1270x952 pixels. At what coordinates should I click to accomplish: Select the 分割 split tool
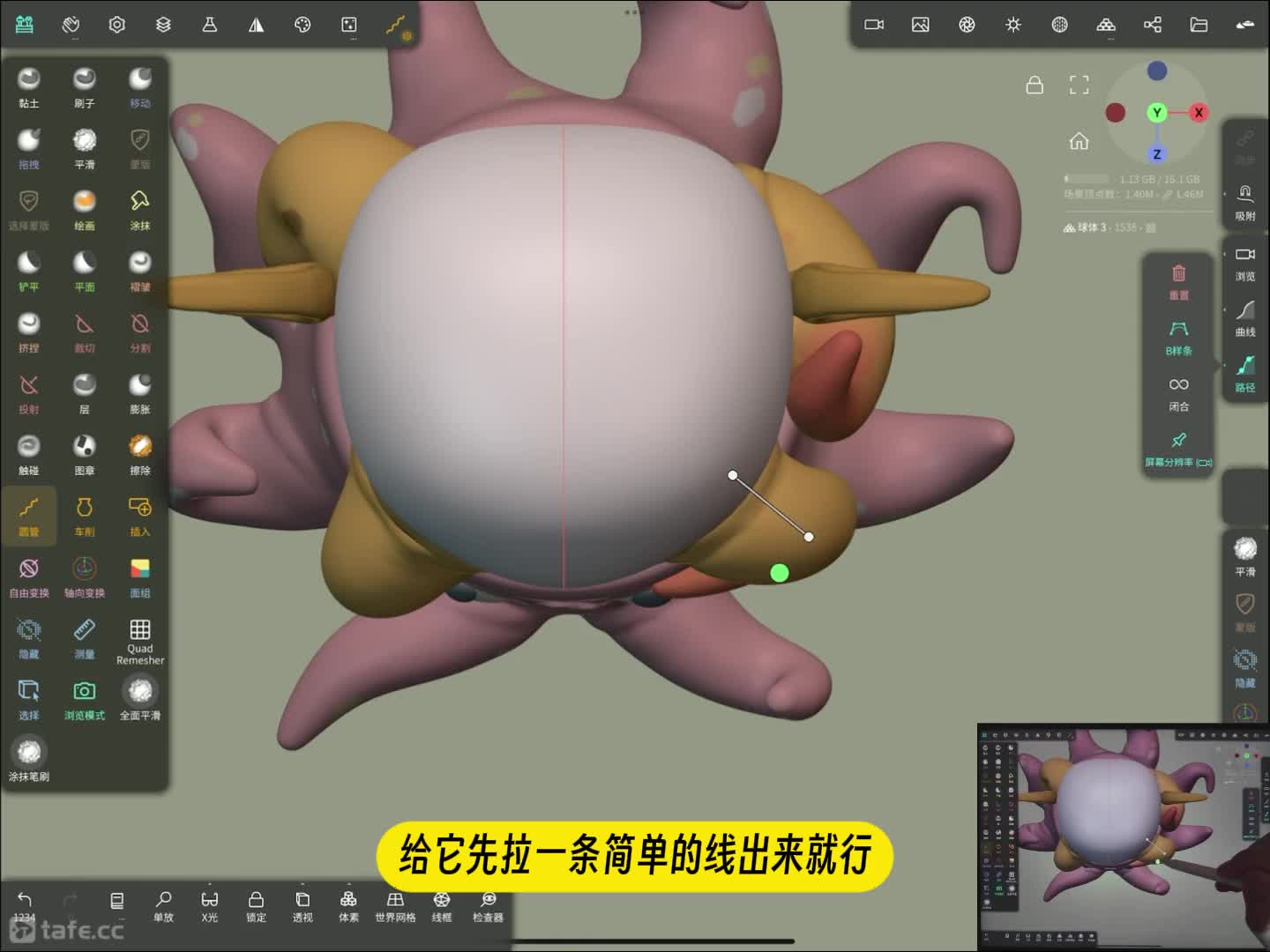(x=140, y=332)
